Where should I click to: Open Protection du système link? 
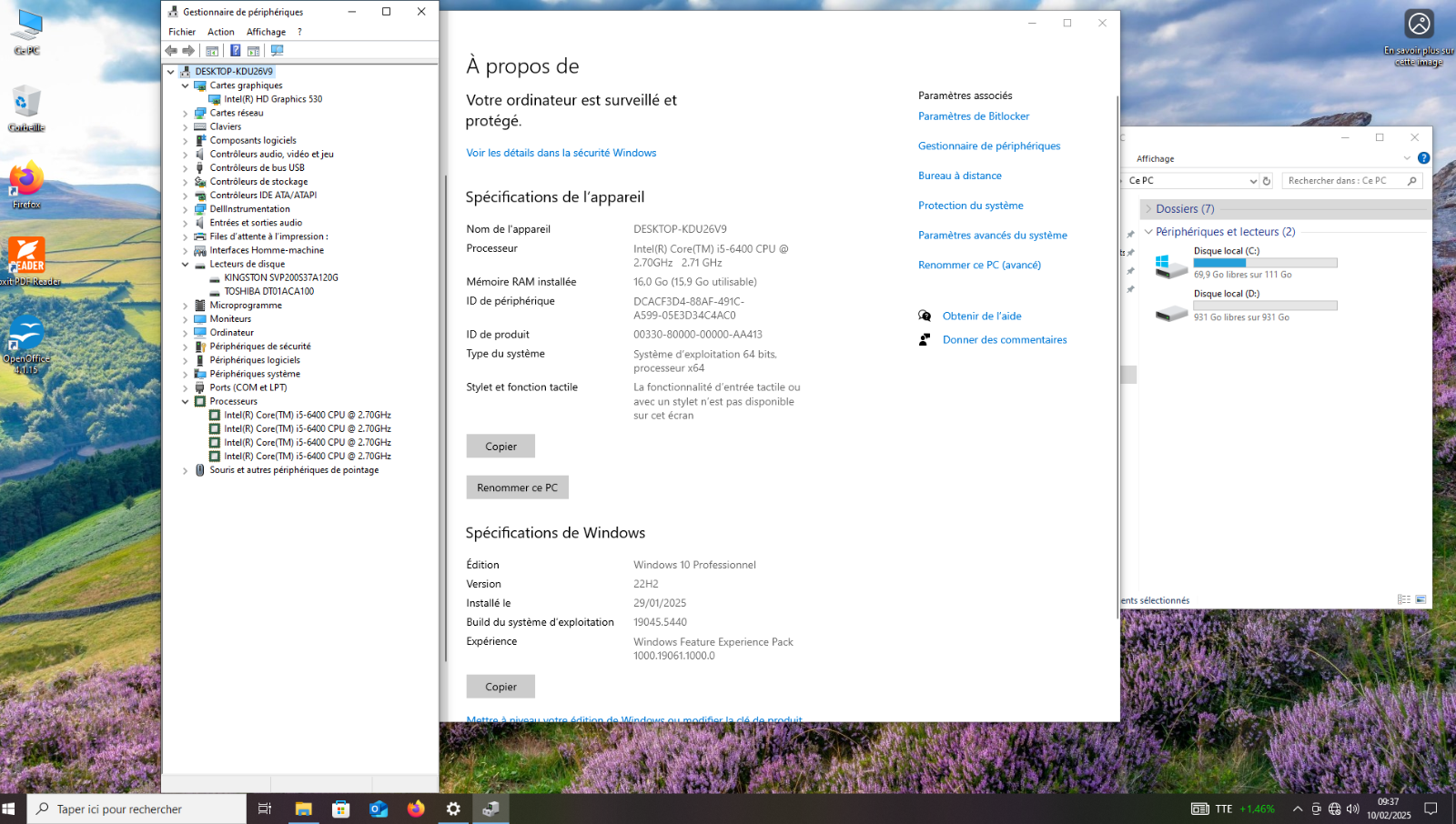[x=971, y=206]
